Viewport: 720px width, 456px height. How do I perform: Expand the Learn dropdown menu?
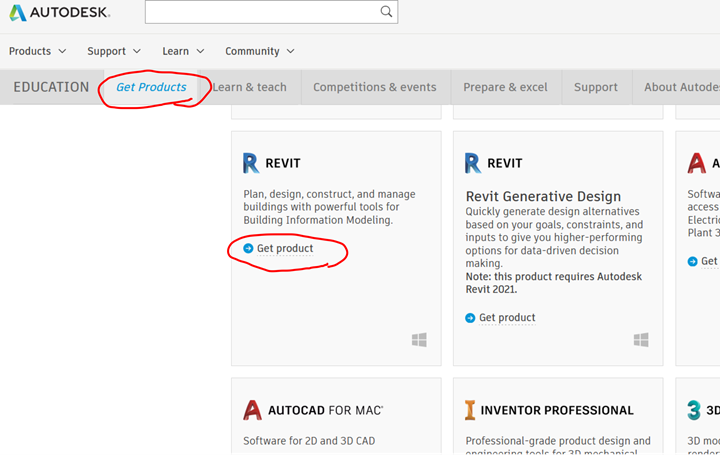(183, 51)
